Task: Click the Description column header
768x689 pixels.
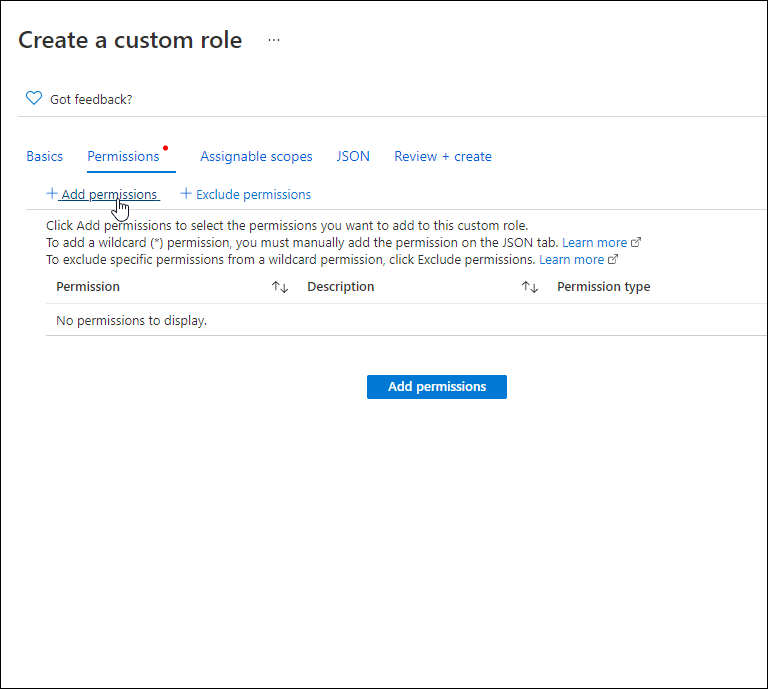Action: tap(341, 287)
